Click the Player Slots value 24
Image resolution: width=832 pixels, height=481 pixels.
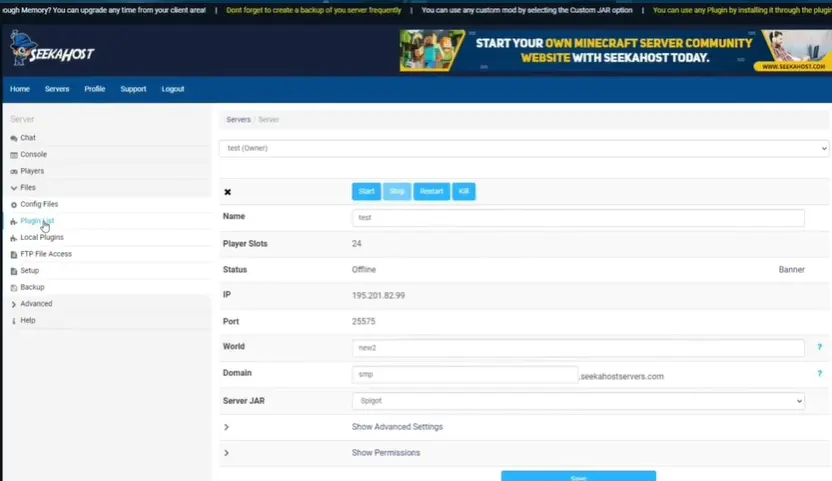[357, 244]
